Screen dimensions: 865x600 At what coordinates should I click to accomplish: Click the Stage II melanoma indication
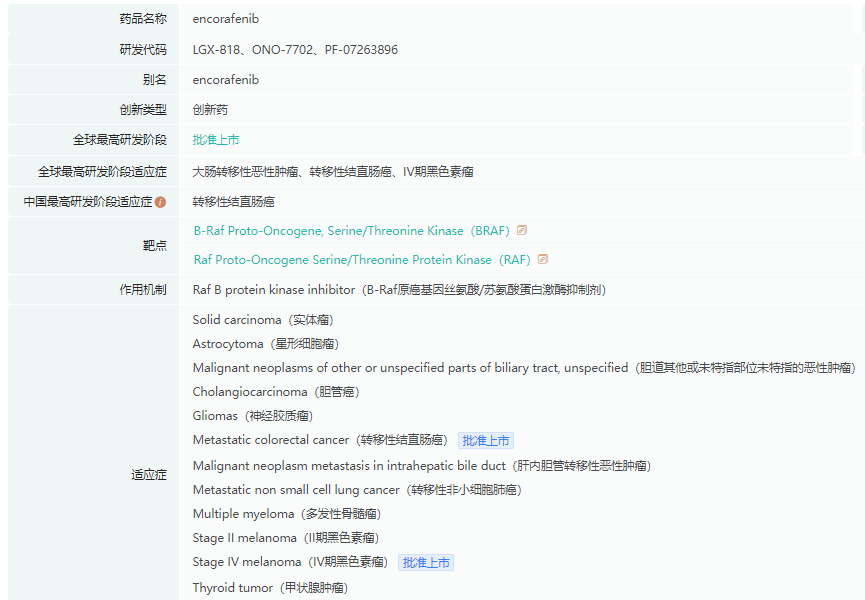(x=286, y=538)
